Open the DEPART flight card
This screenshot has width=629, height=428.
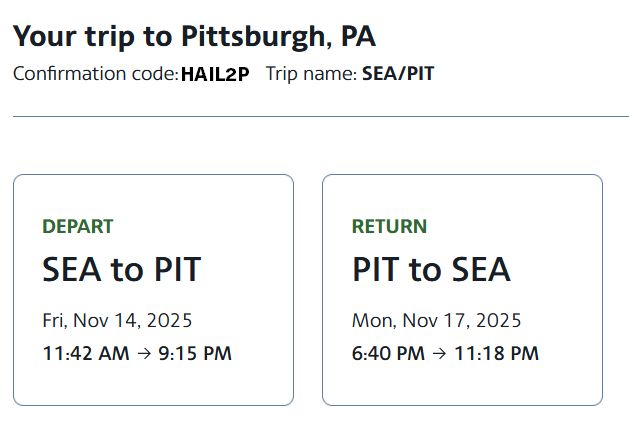click(153, 290)
